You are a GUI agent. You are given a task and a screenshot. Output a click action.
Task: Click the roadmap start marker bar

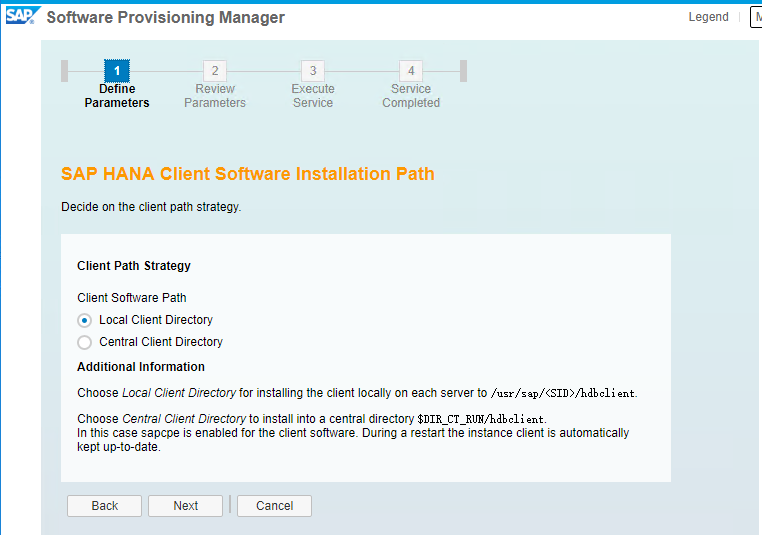[x=65, y=71]
